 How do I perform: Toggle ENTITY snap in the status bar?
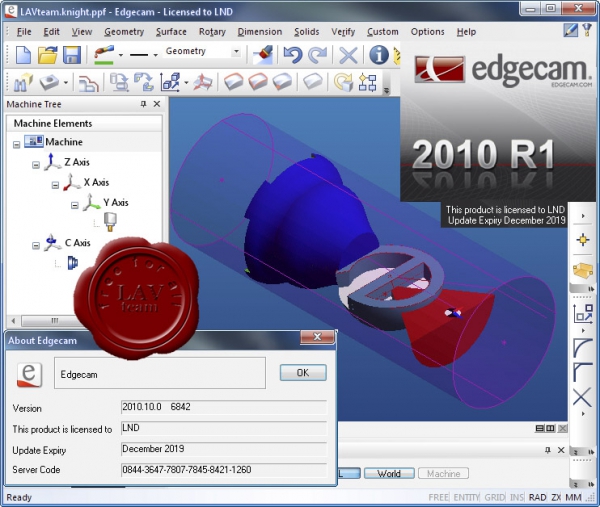point(466,497)
